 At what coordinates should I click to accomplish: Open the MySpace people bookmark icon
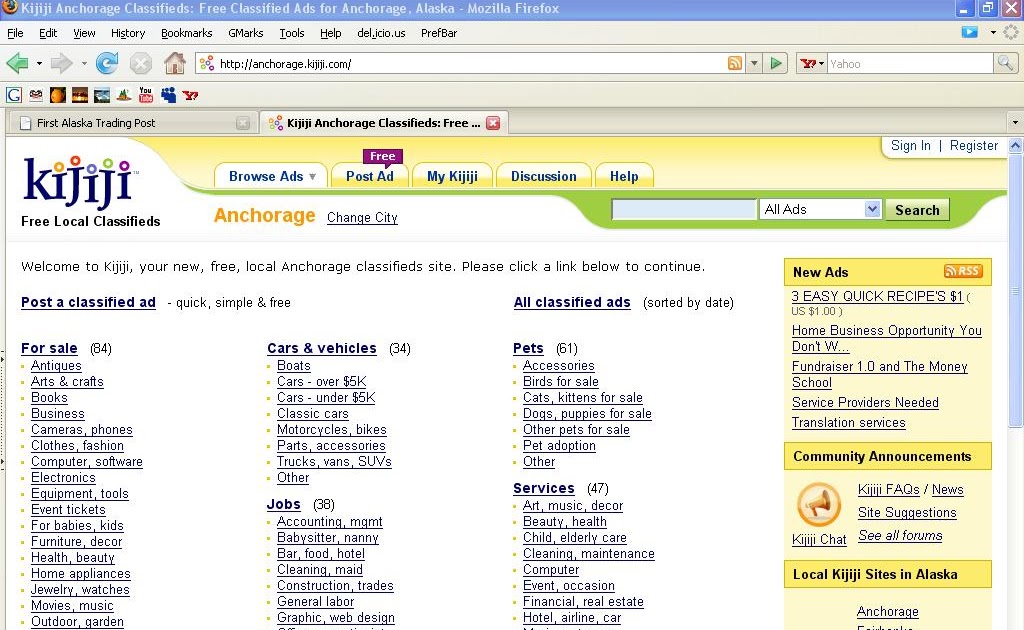[x=168, y=95]
